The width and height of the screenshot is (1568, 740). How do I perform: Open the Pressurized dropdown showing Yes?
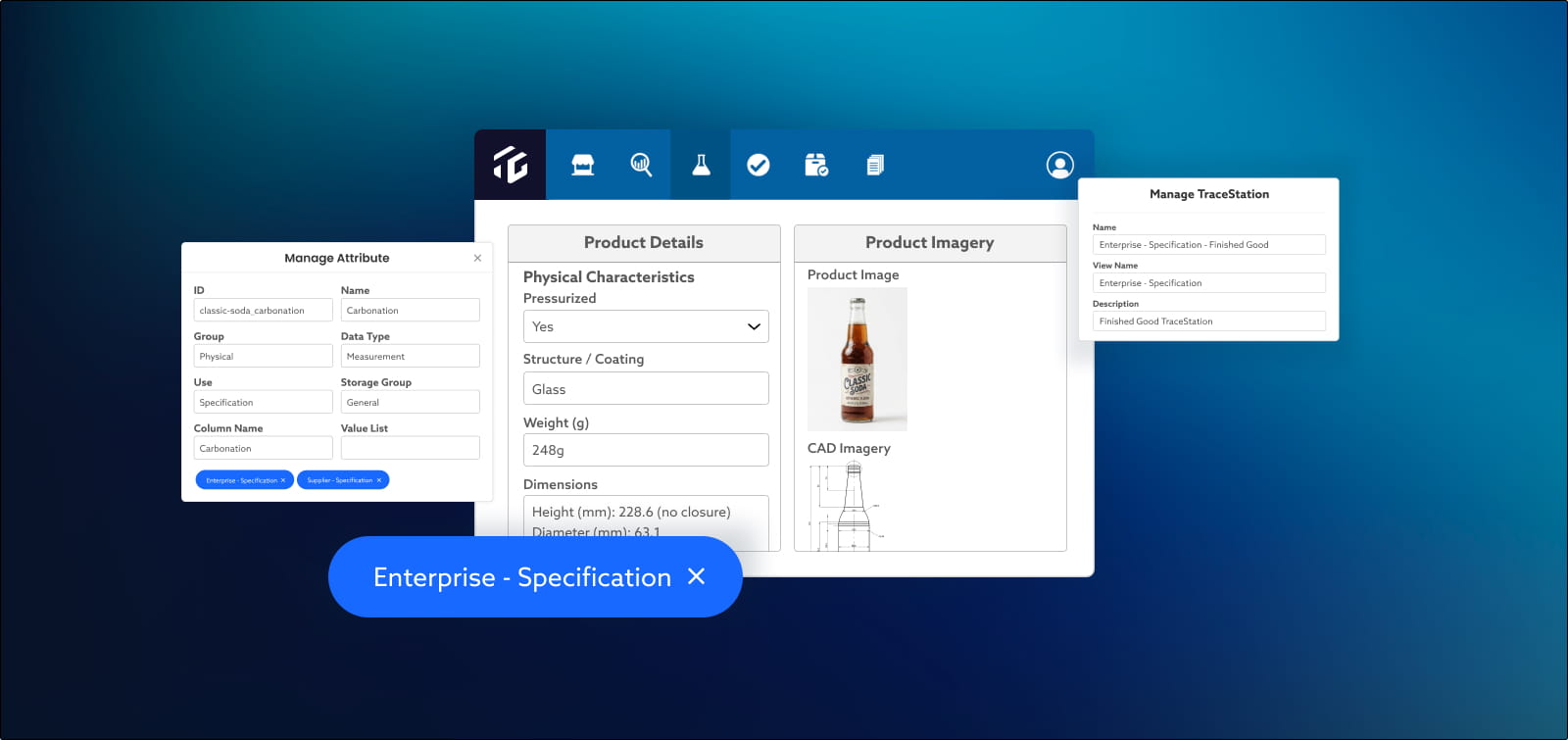646,326
